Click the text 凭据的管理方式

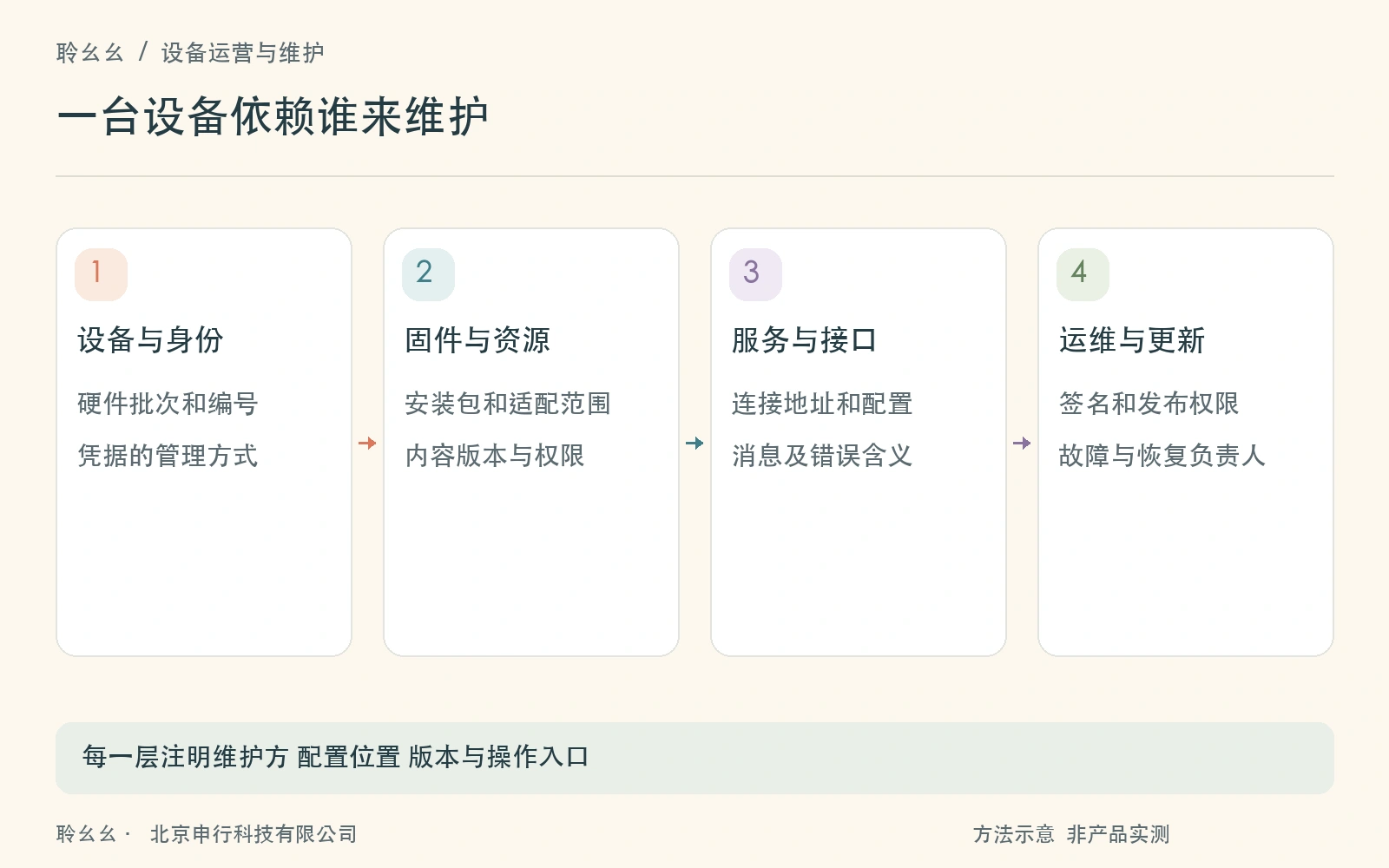click(x=168, y=456)
